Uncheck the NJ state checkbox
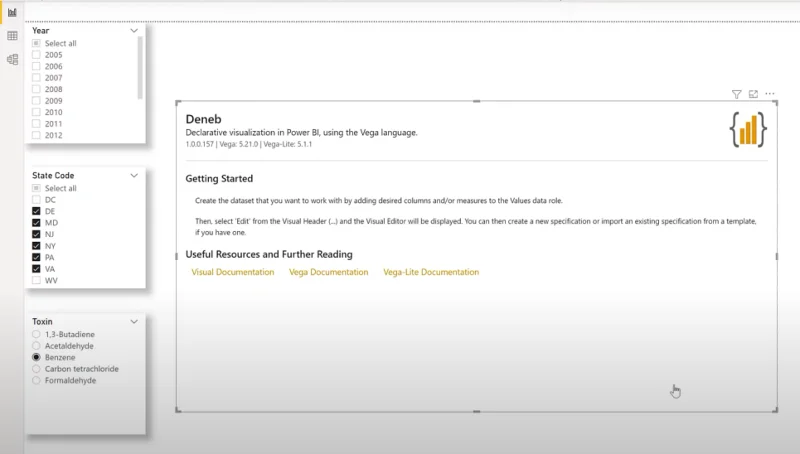 click(x=36, y=234)
